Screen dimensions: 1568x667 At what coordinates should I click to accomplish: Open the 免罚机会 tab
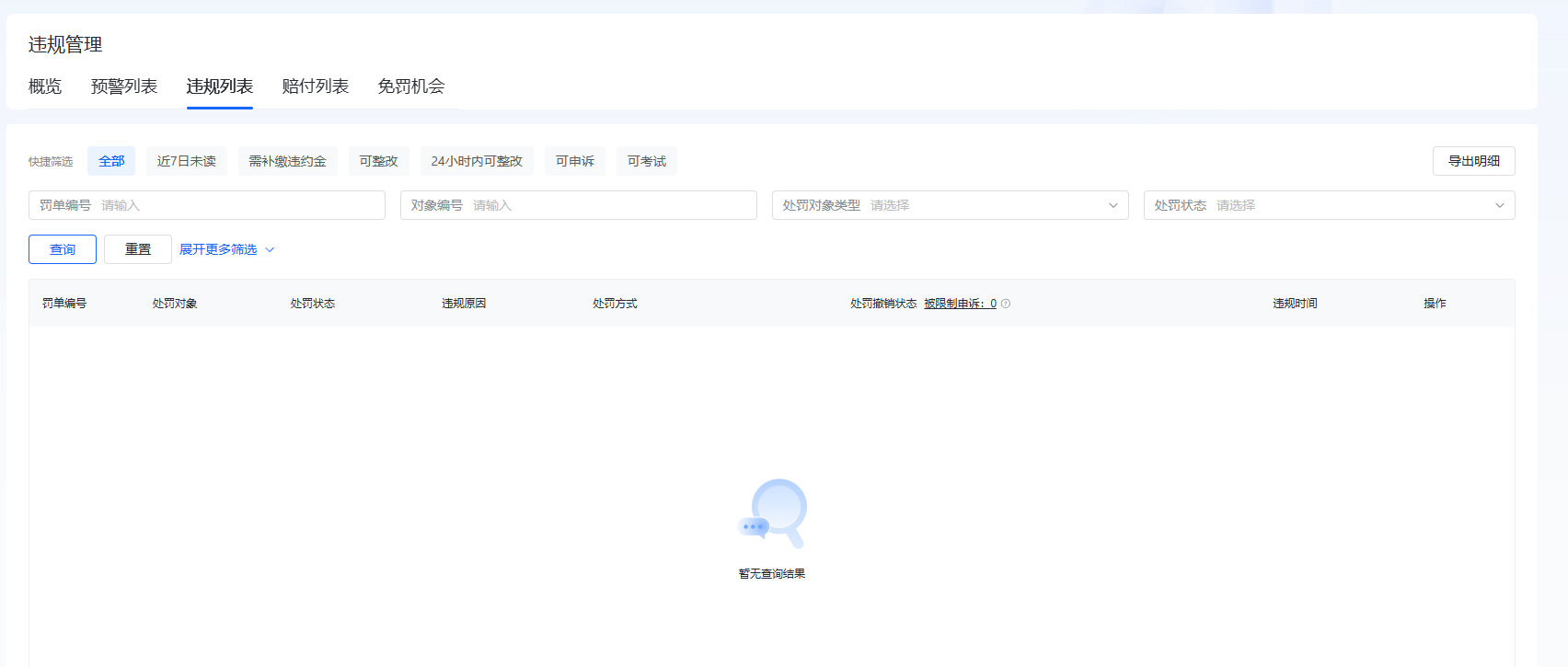pos(411,86)
